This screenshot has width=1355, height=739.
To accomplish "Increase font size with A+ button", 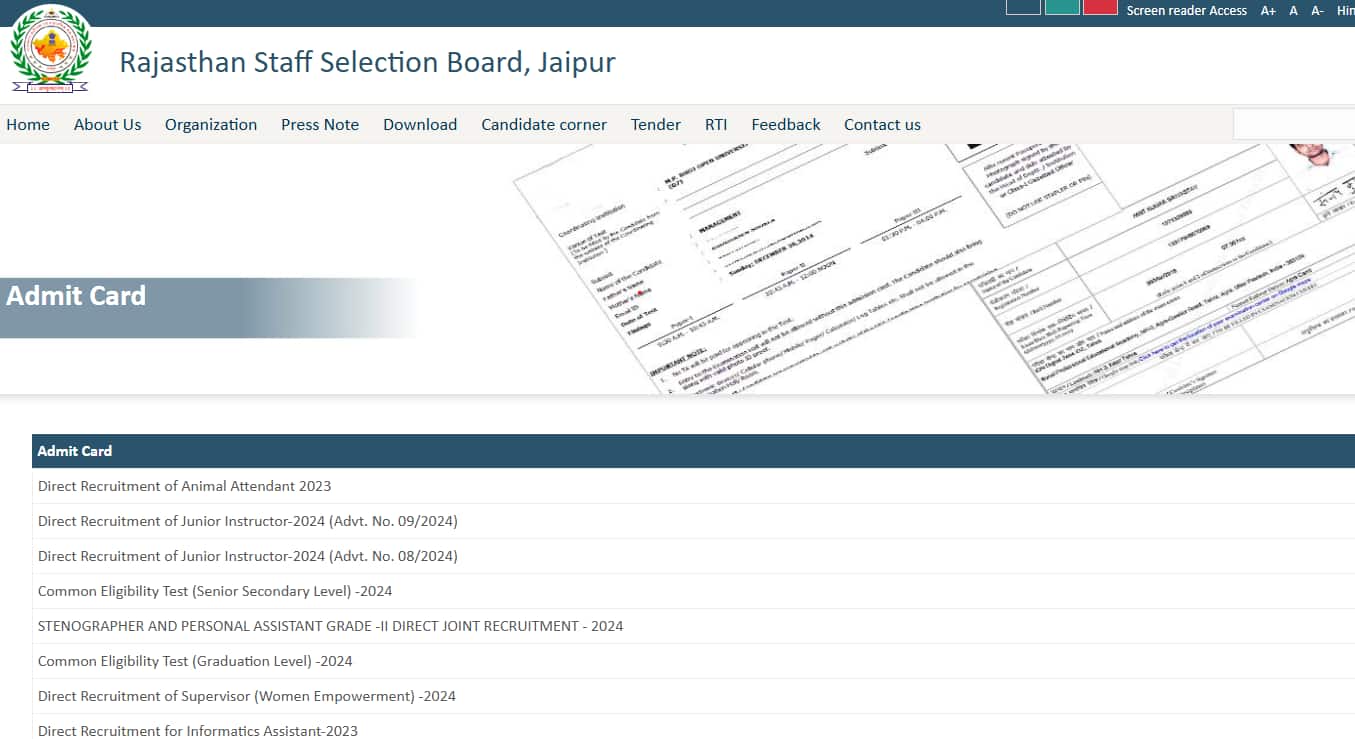I will coord(1268,11).
